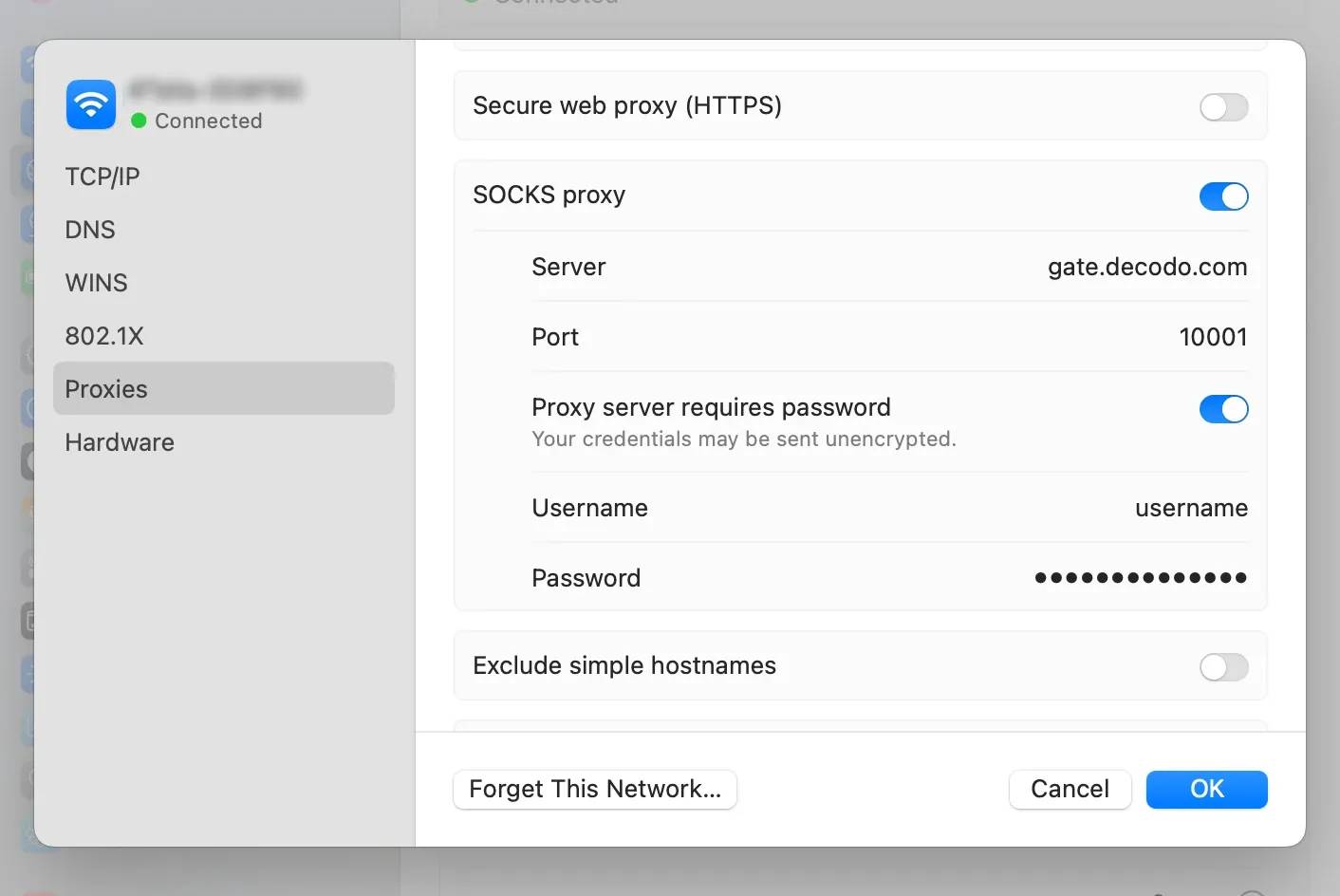Edit the SOCKS Server field gate.decodo.com
The width and height of the screenshot is (1340, 896).
tap(1146, 268)
